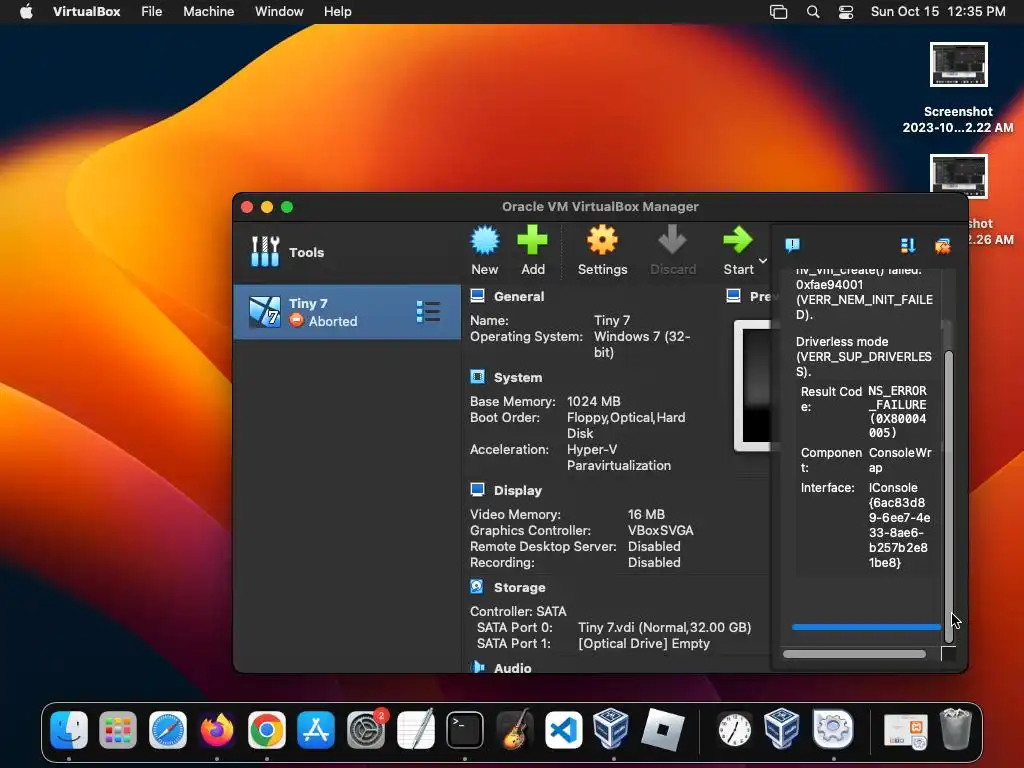
Task: Start the VM with the green arrow
Action: [x=738, y=240]
